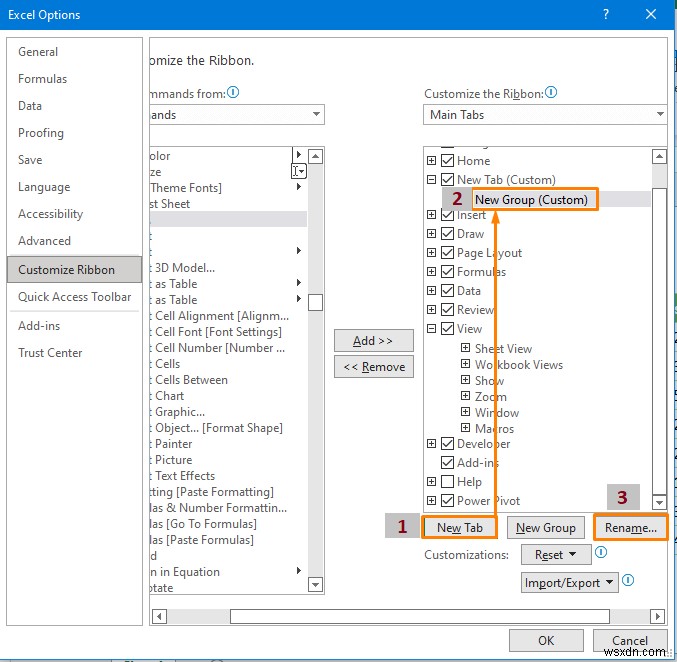This screenshot has height=662, width=677.
Task: Click the horizontal scrollbar right arrow
Action: click(x=657, y=616)
